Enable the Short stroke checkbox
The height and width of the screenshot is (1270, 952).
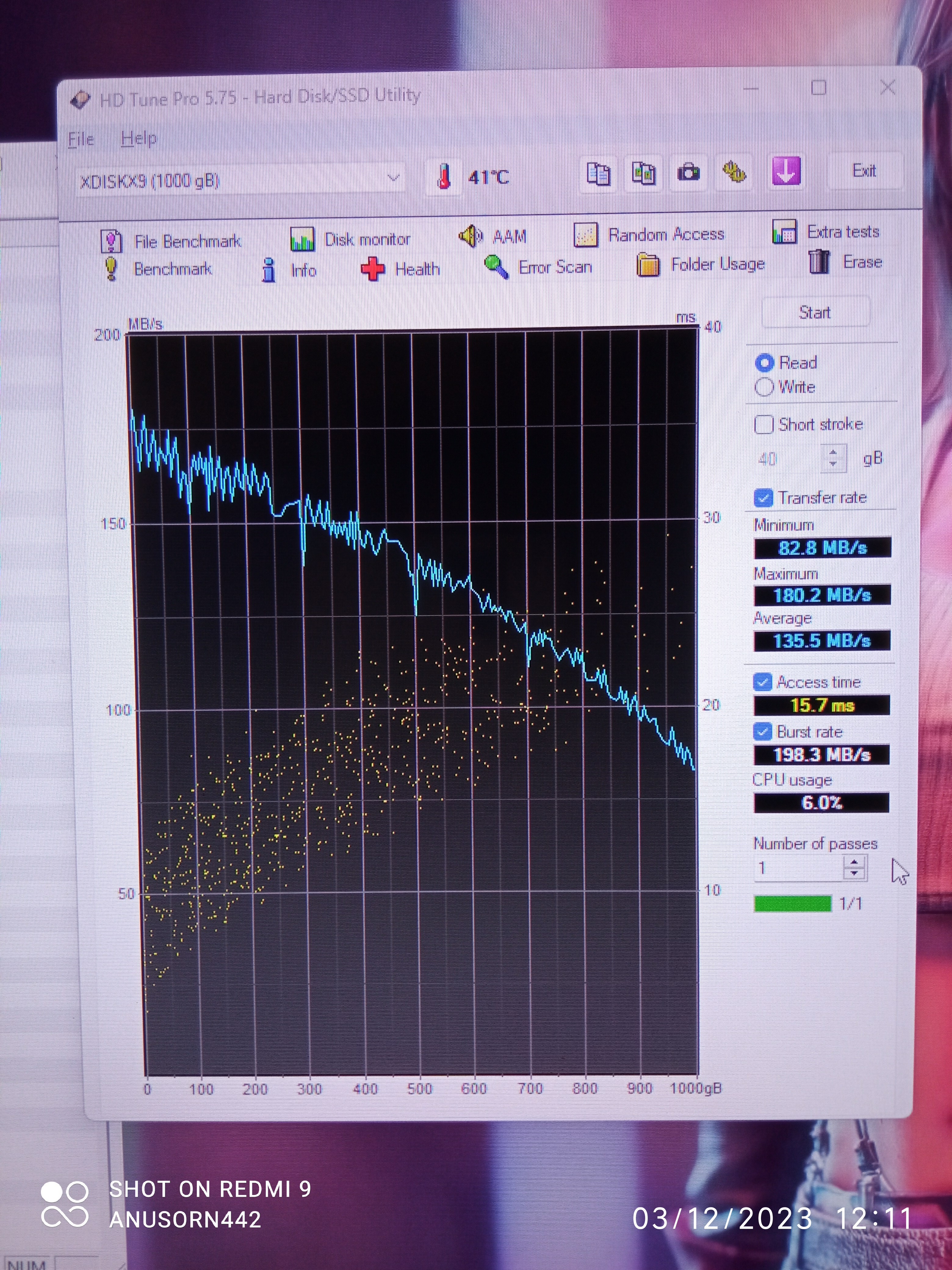764,425
